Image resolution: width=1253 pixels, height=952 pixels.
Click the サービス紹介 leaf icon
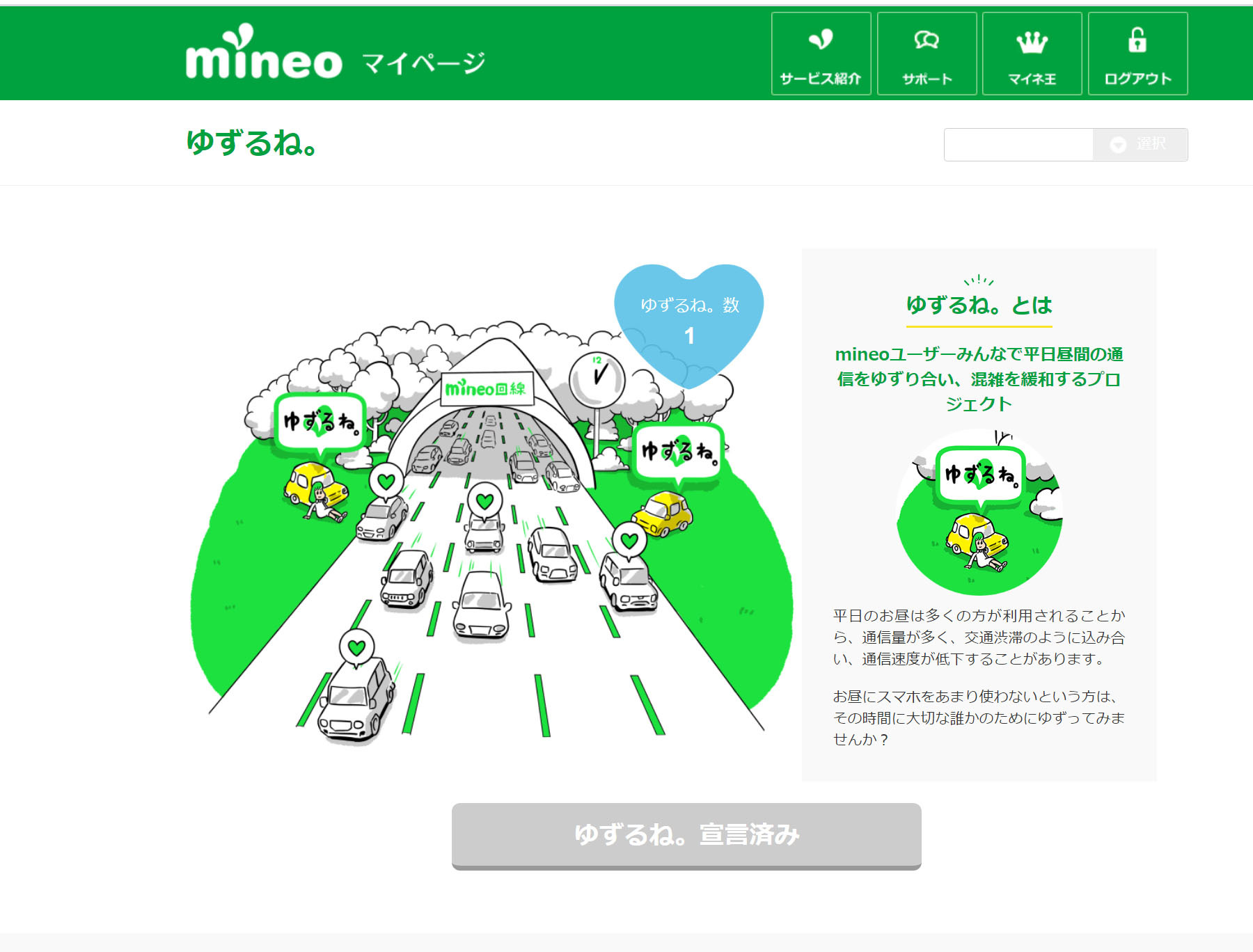(821, 40)
